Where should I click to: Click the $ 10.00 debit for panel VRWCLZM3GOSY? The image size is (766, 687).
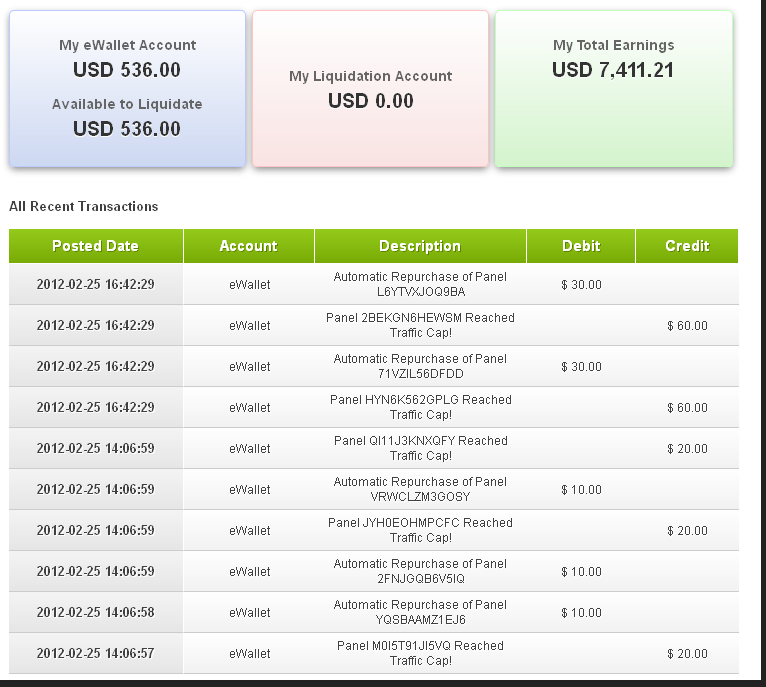click(581, 490)
